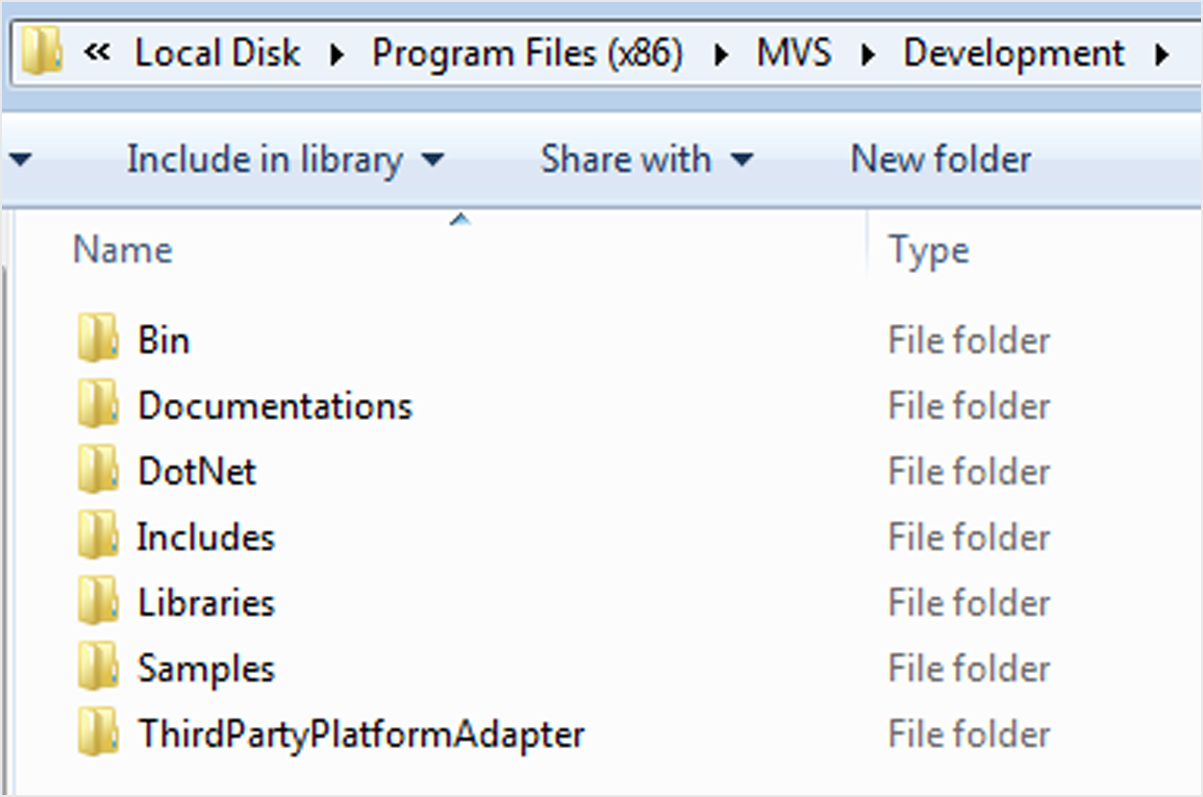Viewport: 1203px width, 797px height.
Task: Expand the arrow after Local Disk breadcrumb
Action: tap(337, 54)
